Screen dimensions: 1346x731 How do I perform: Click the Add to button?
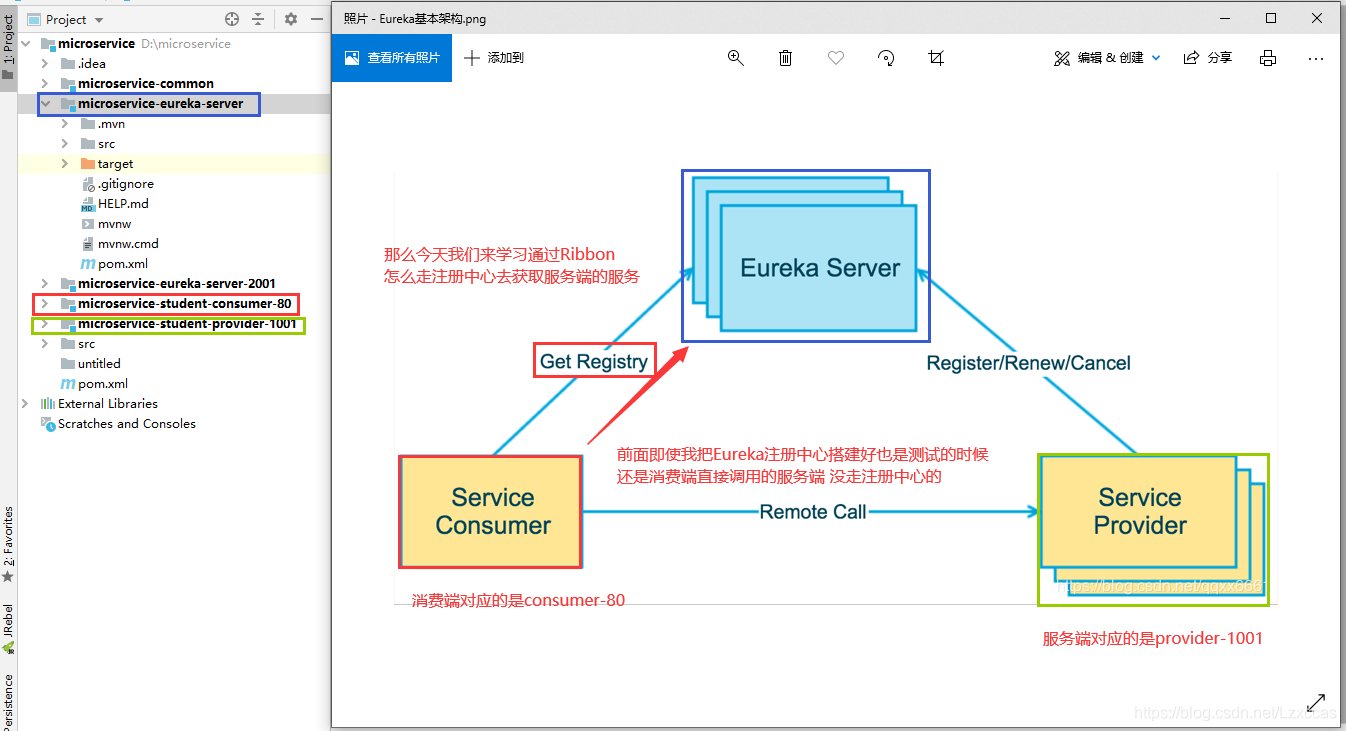[494, 58]
